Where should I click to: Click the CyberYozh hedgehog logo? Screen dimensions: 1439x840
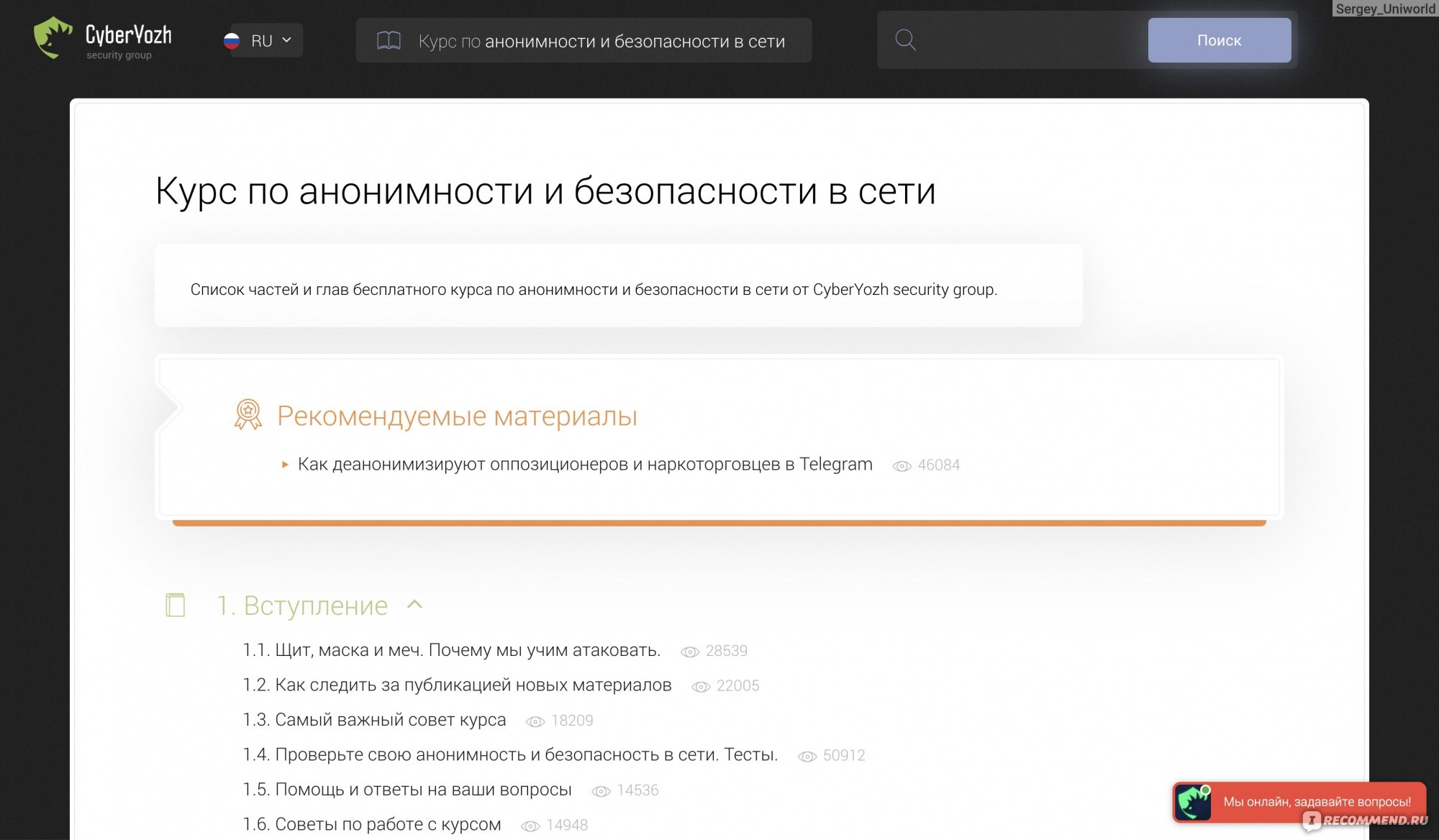pyautogui.click(x=53, y=38)
